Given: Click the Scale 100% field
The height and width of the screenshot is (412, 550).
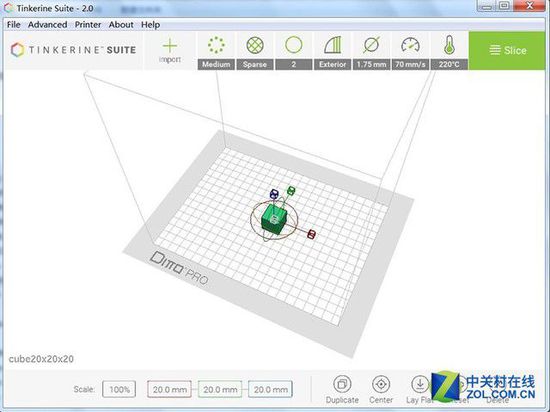Looking at the screenshot, I should [x=119, y=389].
